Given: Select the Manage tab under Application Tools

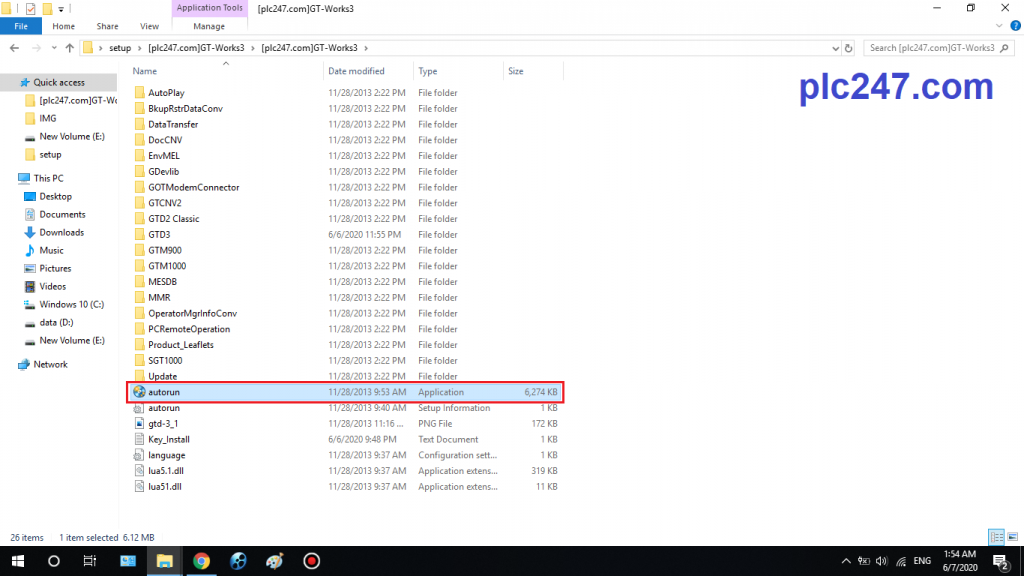Looking at the screenshot, I should 209,26.
